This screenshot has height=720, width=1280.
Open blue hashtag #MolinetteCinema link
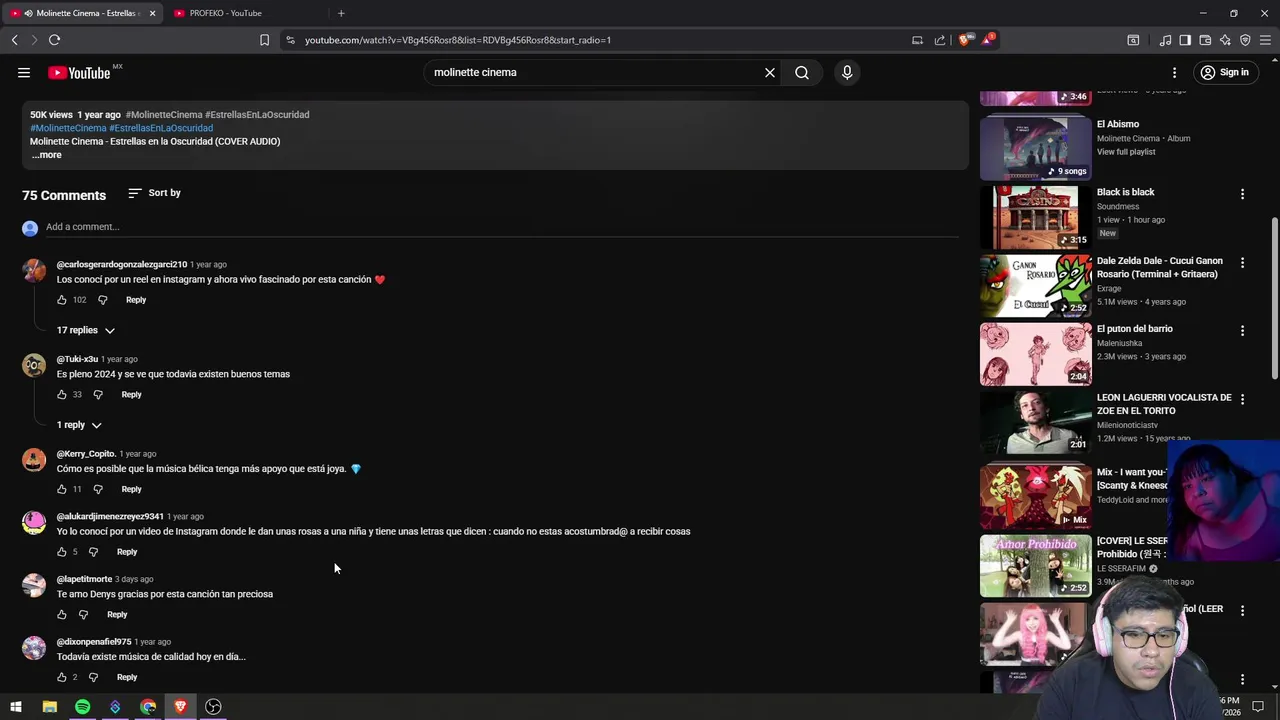tap(68, 128)
